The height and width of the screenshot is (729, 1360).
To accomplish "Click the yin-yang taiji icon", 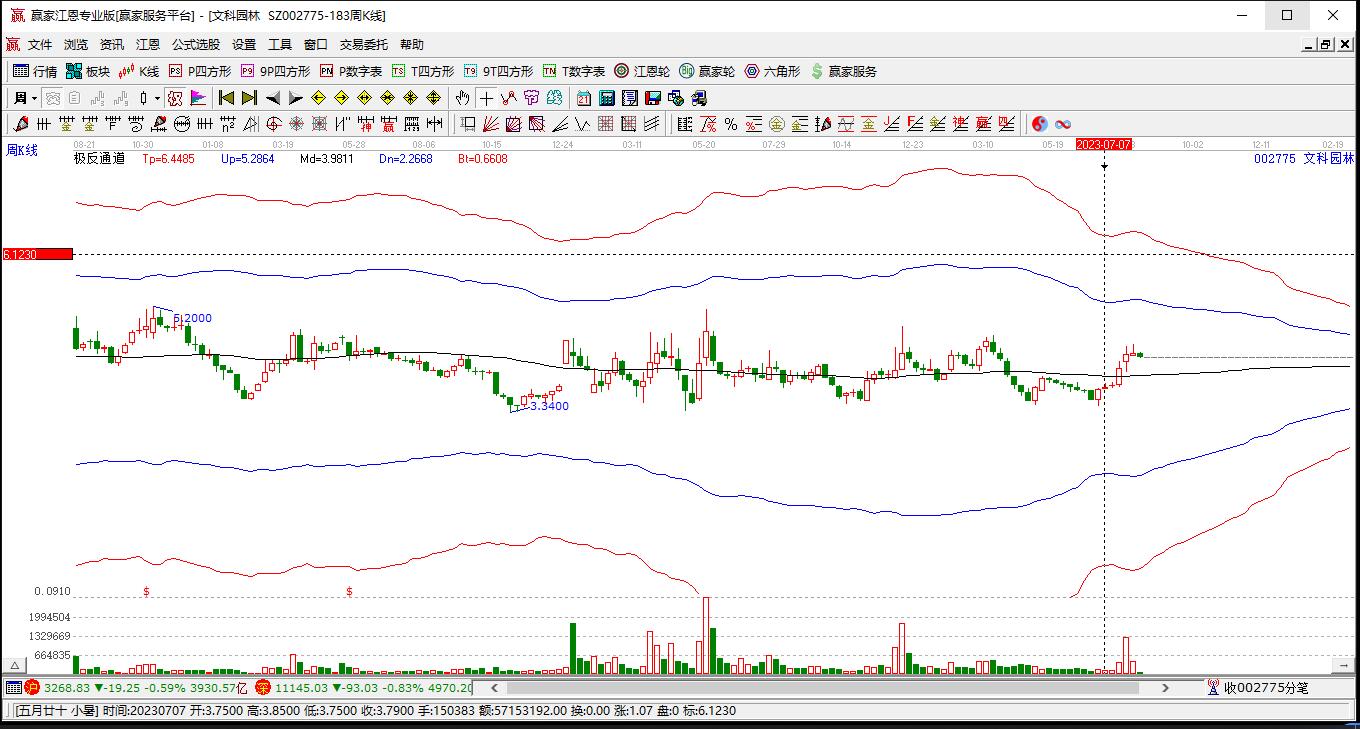I will (x=1040, y=124).
